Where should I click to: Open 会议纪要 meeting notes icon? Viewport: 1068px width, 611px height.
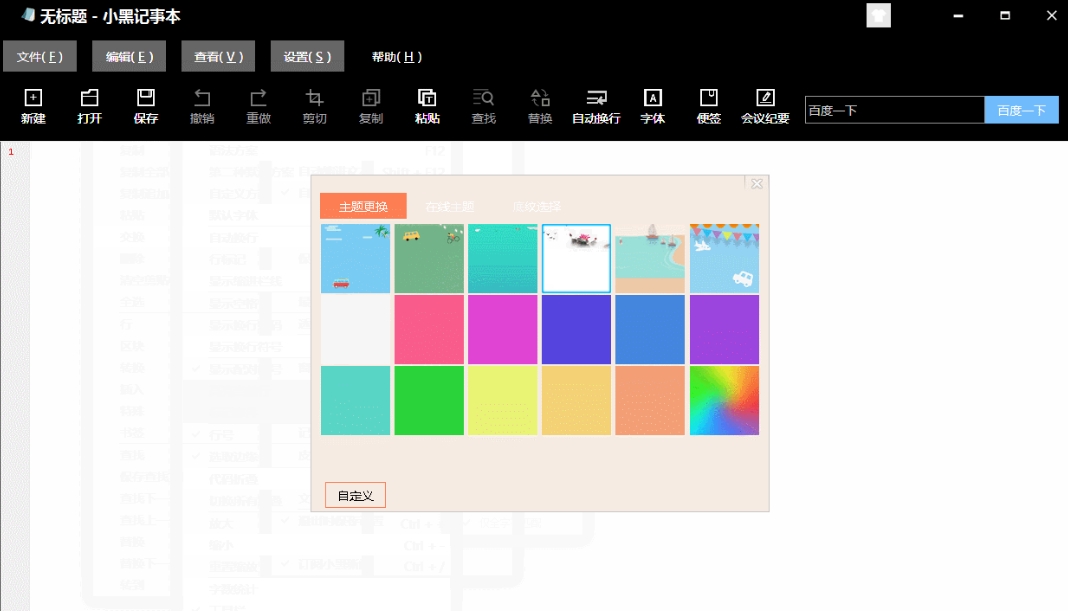tap(765, 106)
